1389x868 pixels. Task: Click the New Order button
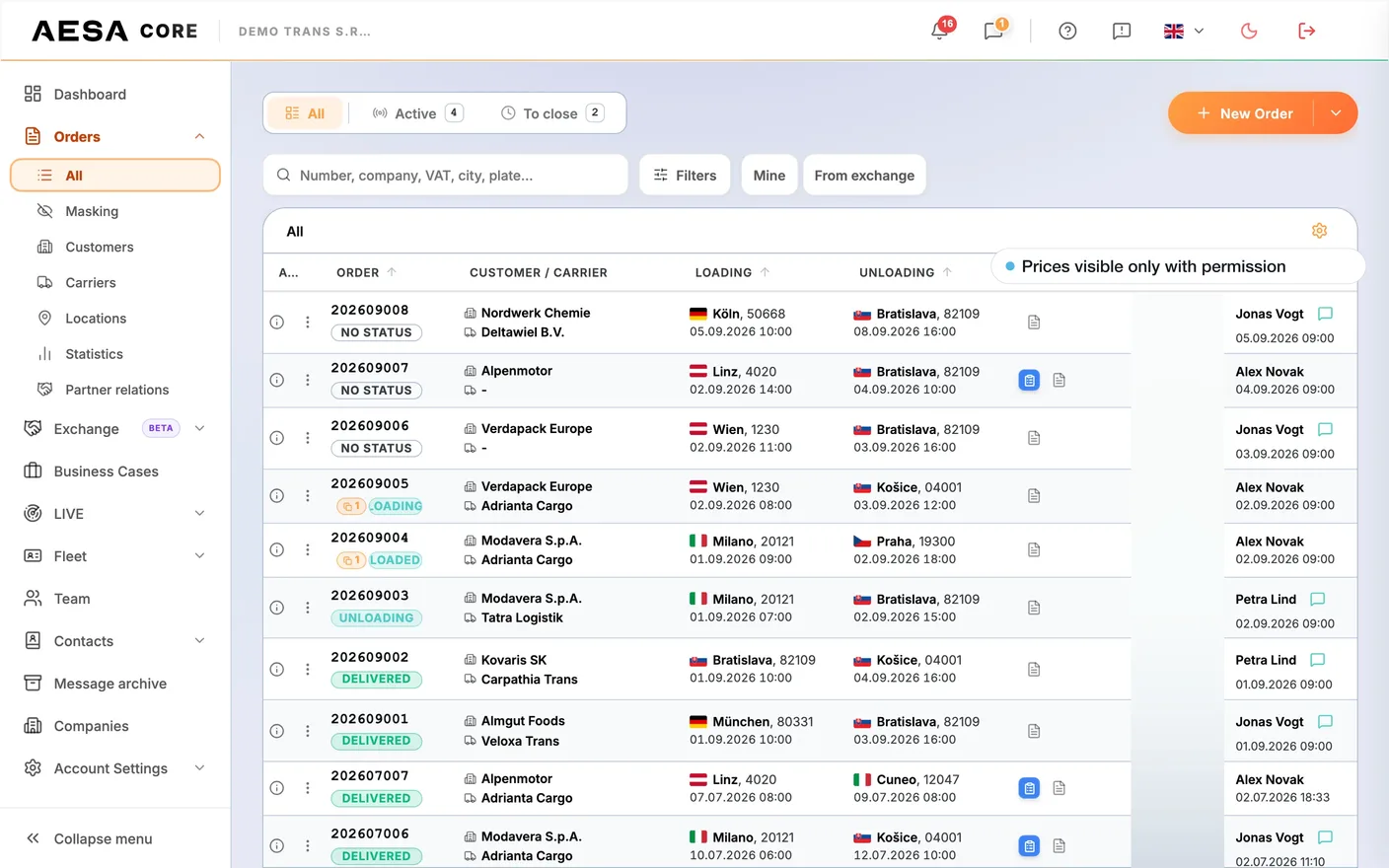[1243, 113]
